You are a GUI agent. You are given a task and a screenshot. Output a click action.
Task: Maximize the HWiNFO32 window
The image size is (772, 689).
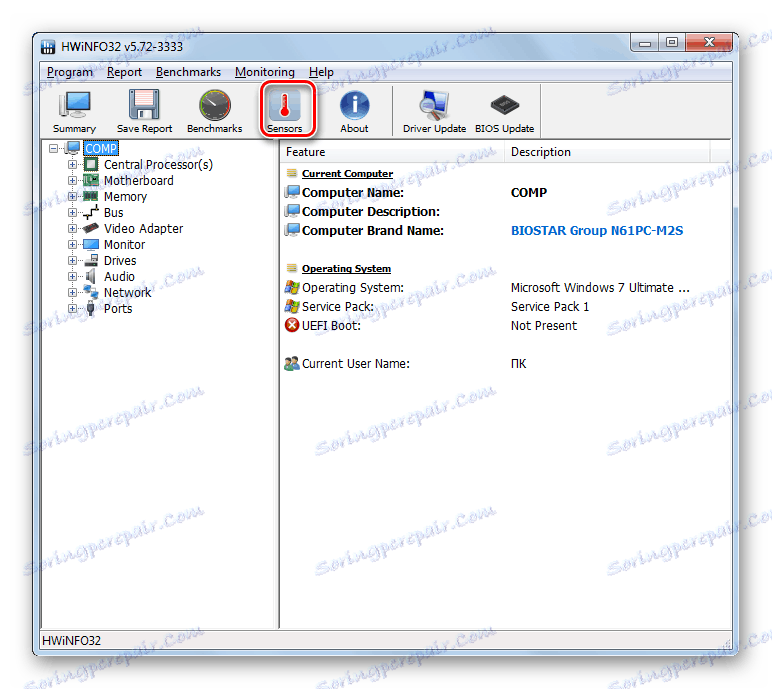tap(672, 43)
